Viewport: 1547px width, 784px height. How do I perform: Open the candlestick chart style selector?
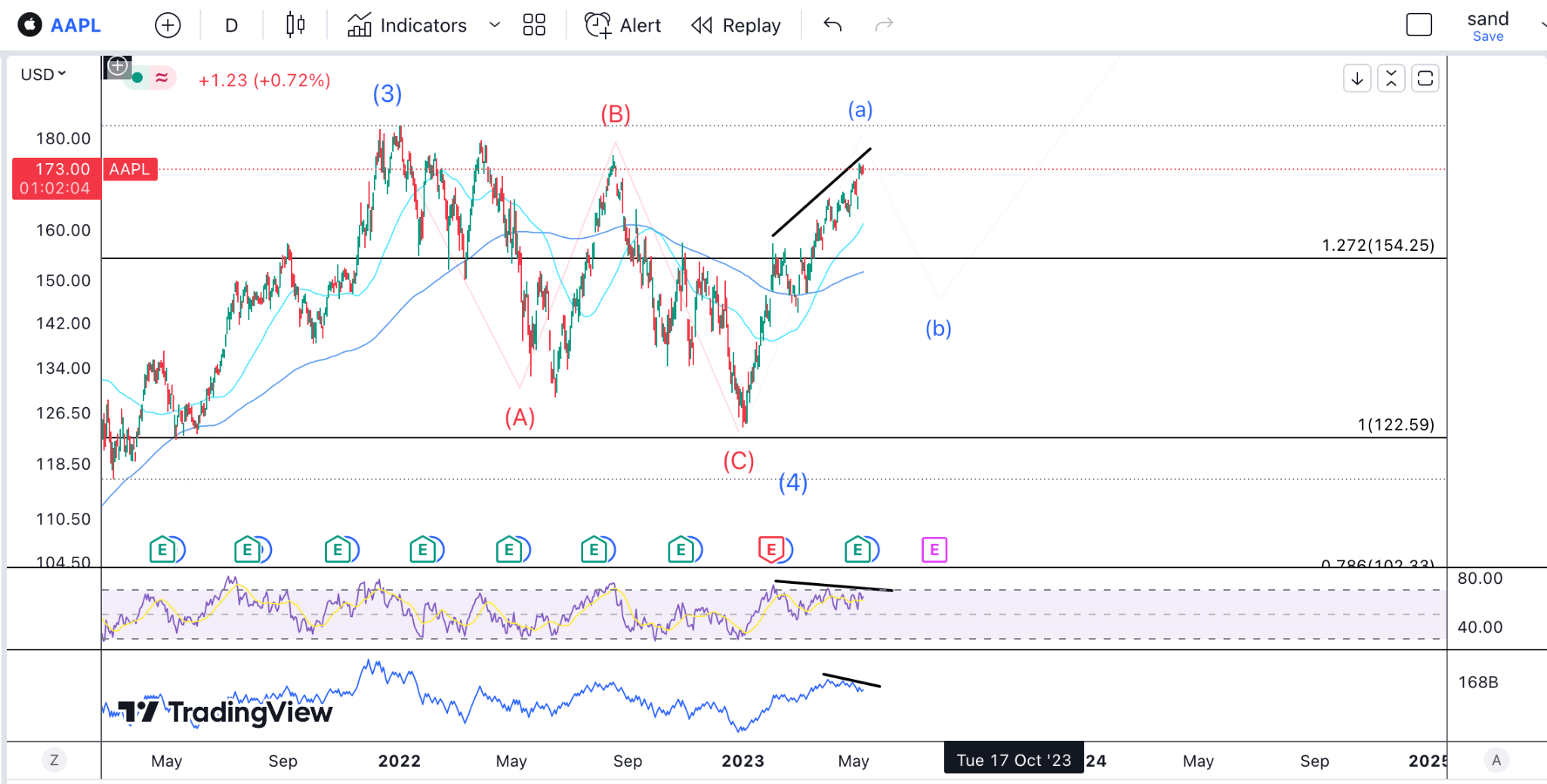295,26
